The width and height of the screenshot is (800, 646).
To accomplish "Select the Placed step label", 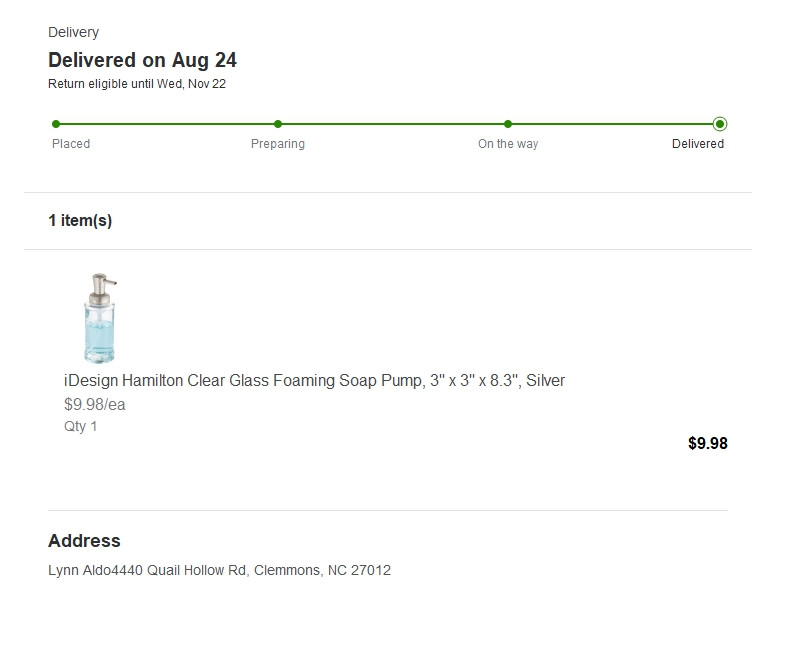I will pyautogui.click(x=71, y=144).
